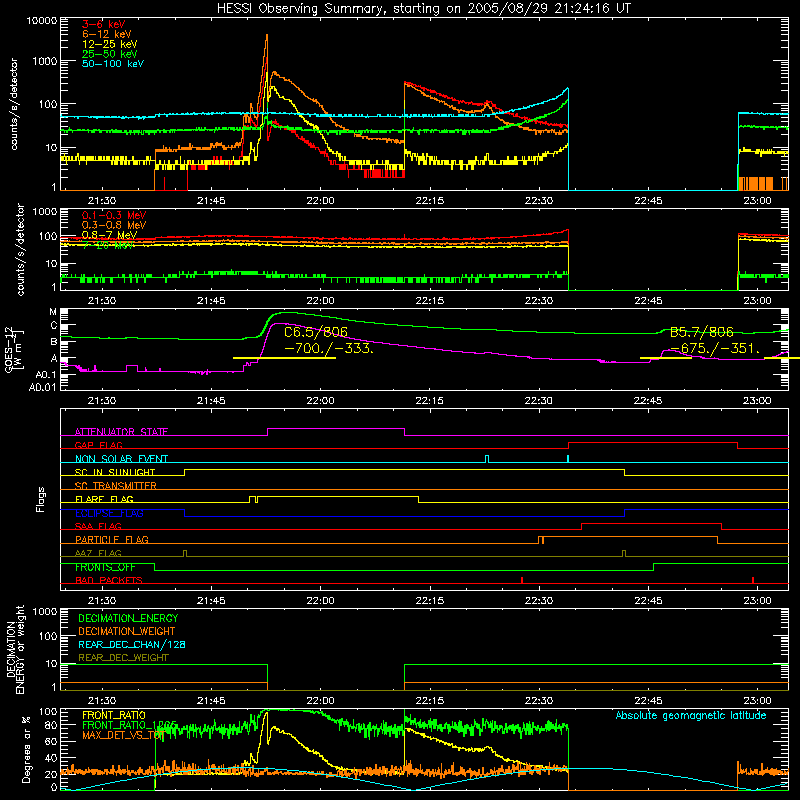Click the FRONT_RATIO legend entry
The width and height of the screenshot is (800, 800).
[114, 715]
